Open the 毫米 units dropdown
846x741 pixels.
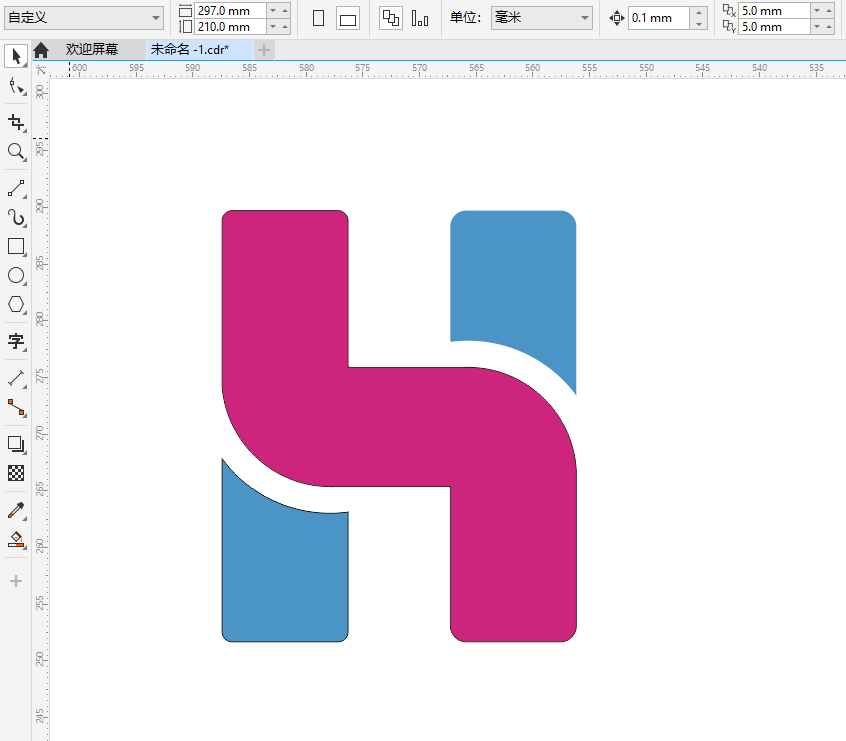542,18
